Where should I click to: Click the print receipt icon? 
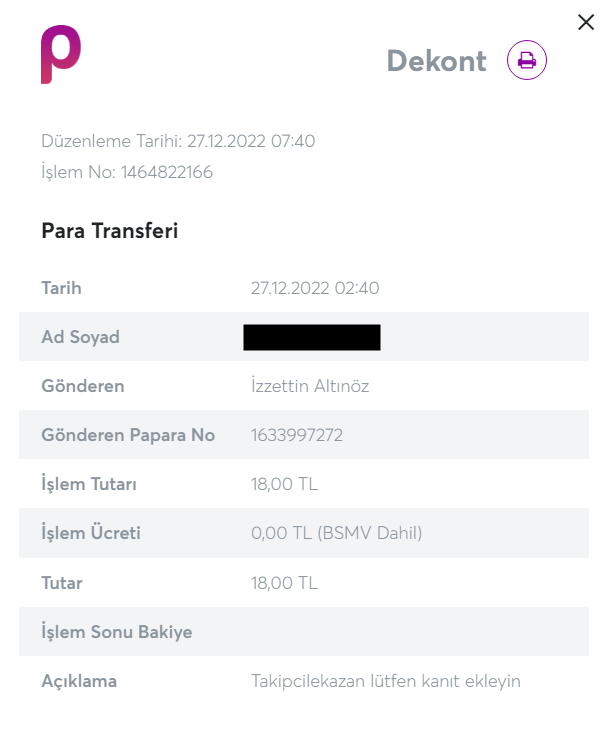tap(527, 61)
